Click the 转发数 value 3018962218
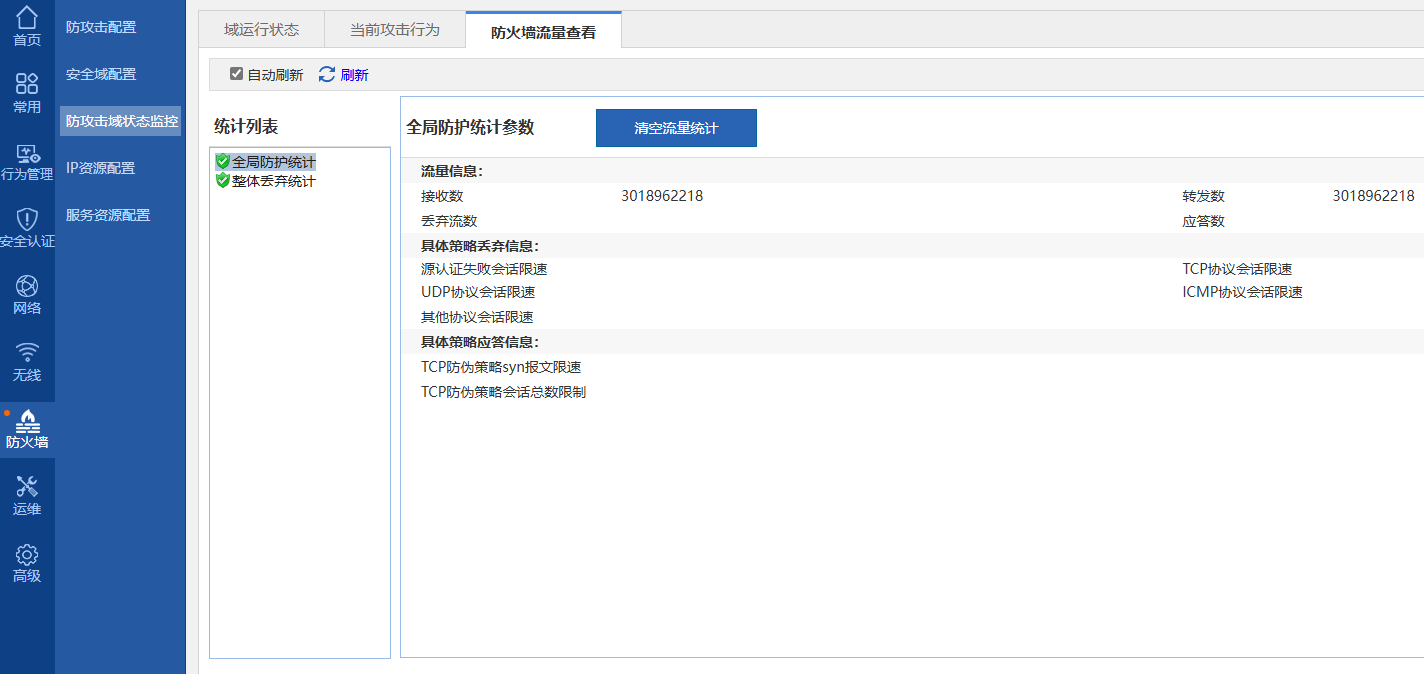Viewport: 1424px width, 674px height. [x=1373, y=196]
